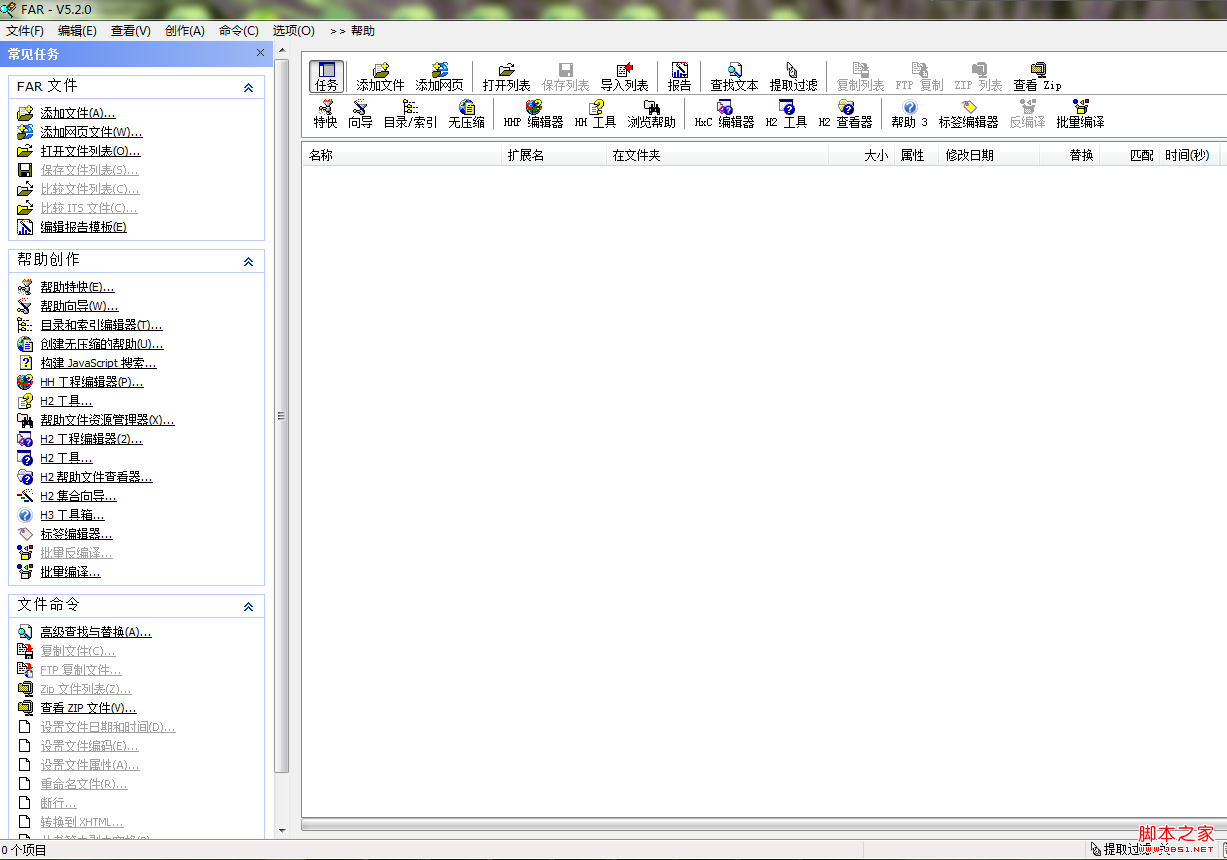The width and height of the screenshot is (1227, 860).
Task: Toggle the 任务 pane button
Action: 327,77
